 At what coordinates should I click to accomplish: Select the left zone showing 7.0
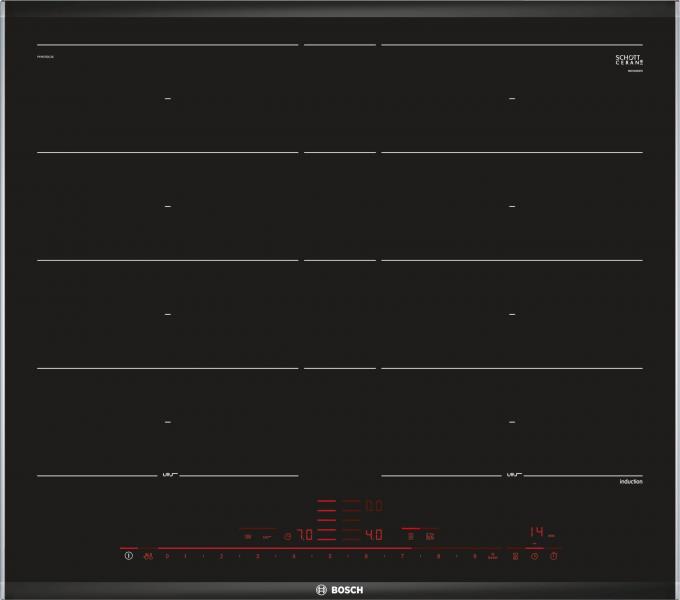click(x=304, y=535)
